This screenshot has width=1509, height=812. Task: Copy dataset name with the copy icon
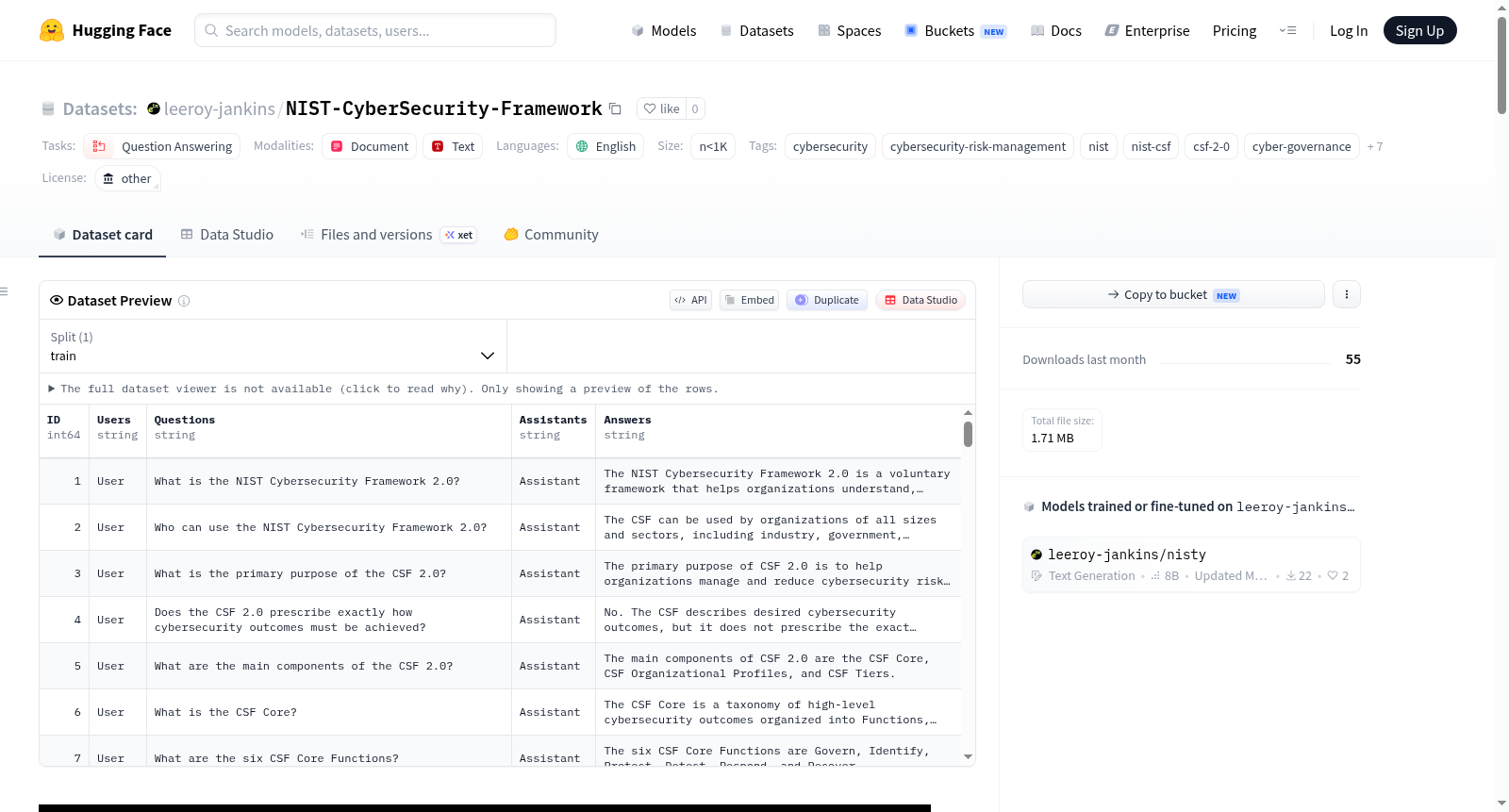(615, 108)
